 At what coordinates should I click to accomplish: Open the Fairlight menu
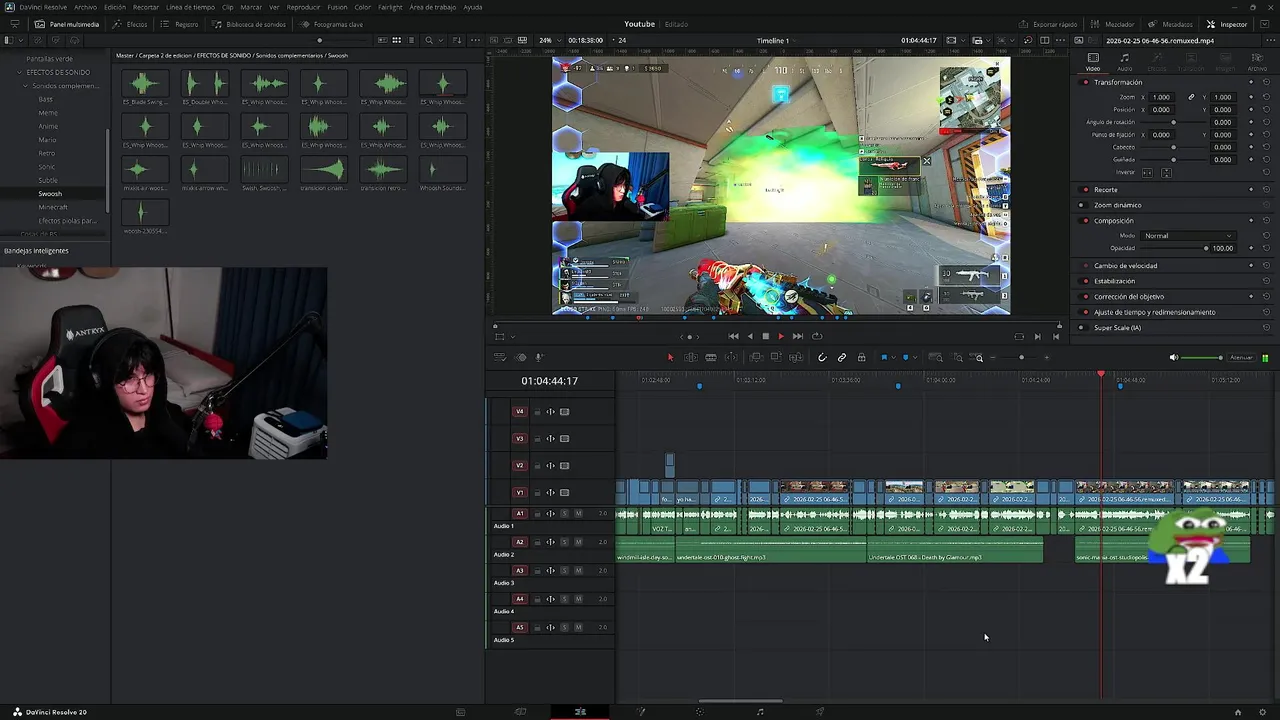(x=390, y=7)
